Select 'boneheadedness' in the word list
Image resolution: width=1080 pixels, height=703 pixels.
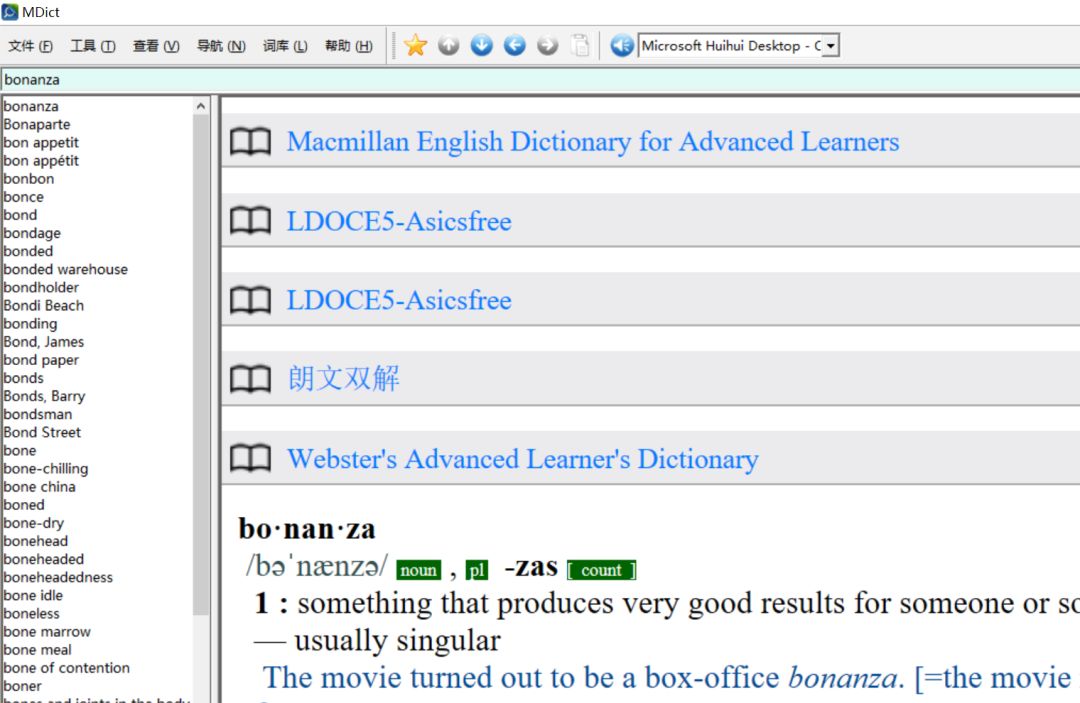pos(58,578)
